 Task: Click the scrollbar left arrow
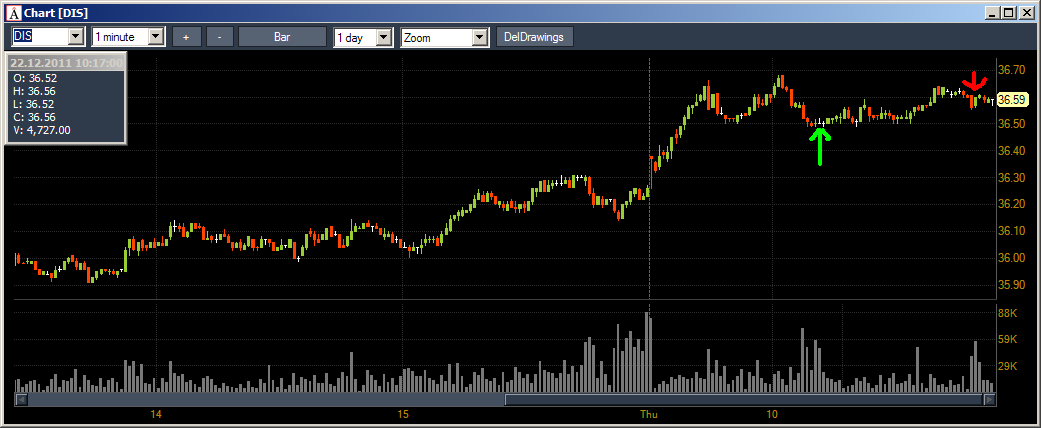tap(21, 400)
